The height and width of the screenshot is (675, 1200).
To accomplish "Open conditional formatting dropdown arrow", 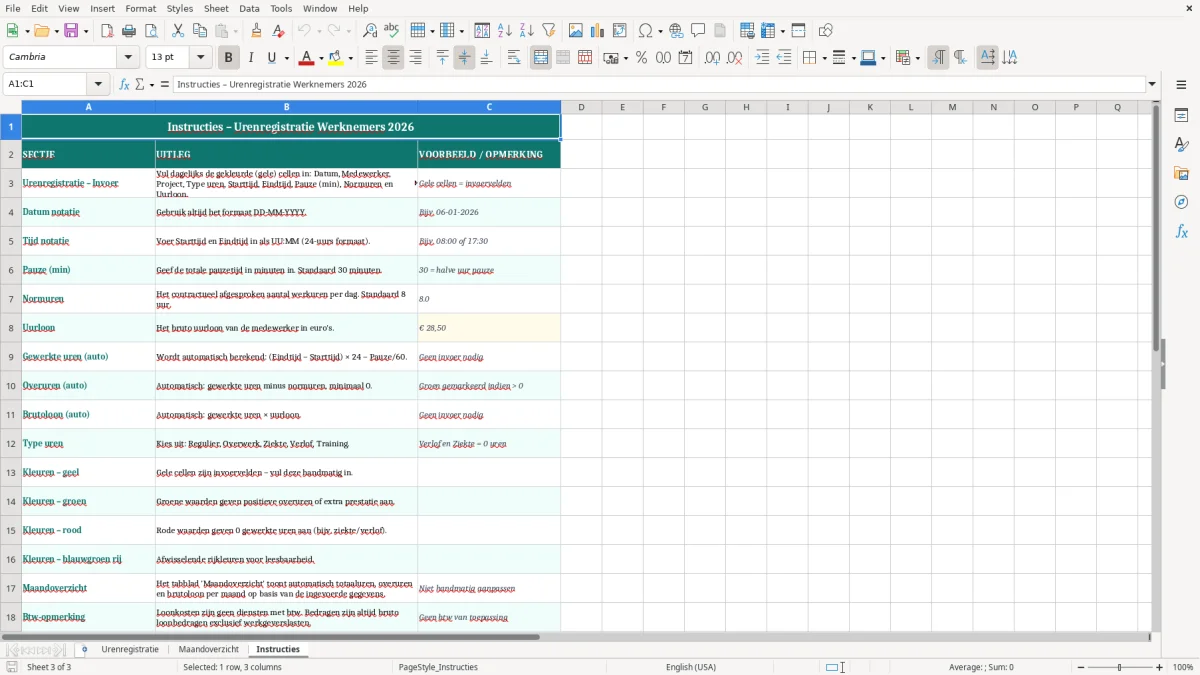I will point(917,58).
